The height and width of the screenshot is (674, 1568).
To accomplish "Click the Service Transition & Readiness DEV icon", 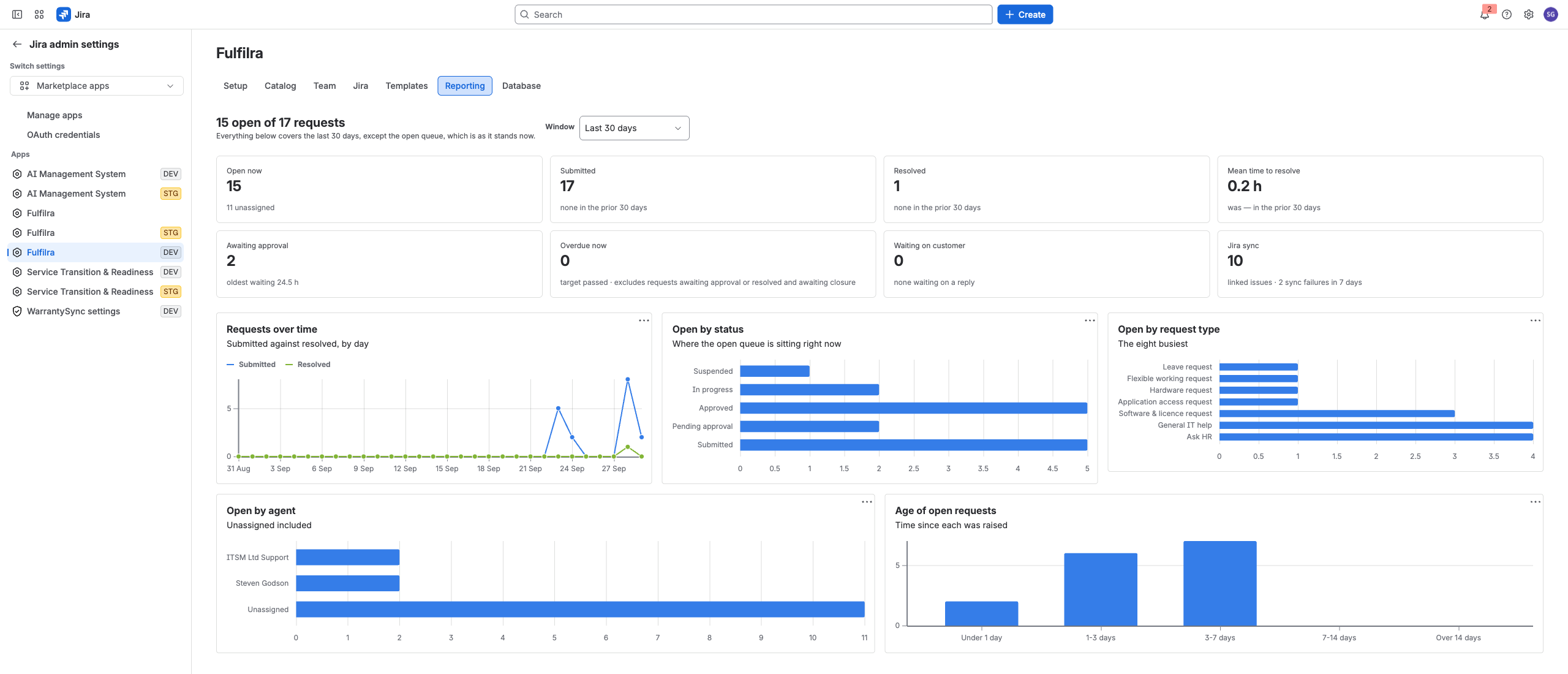I will point(17,272).
